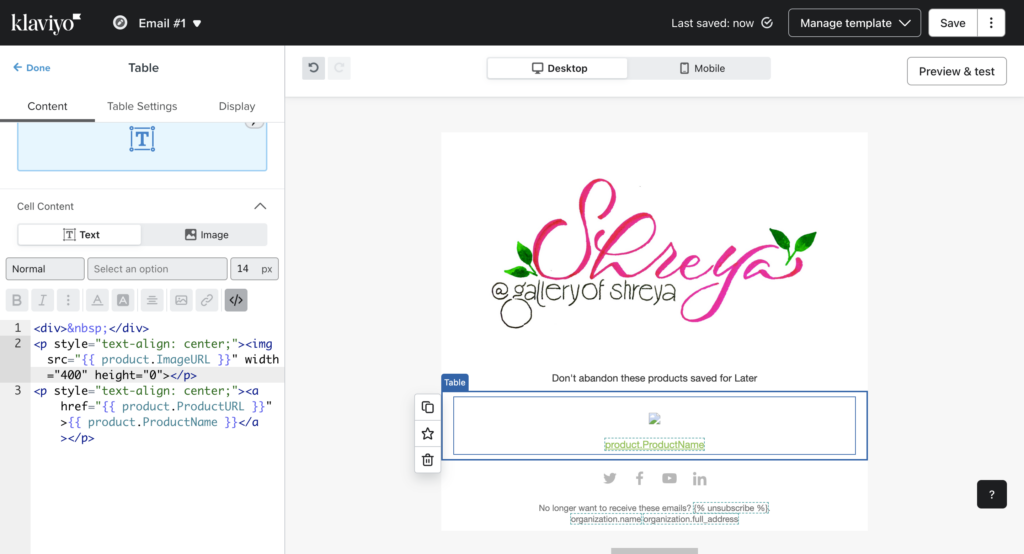This screenshot has width=1024, height=554.
Task: Open more text formatting options
Action: coord(68,300)
